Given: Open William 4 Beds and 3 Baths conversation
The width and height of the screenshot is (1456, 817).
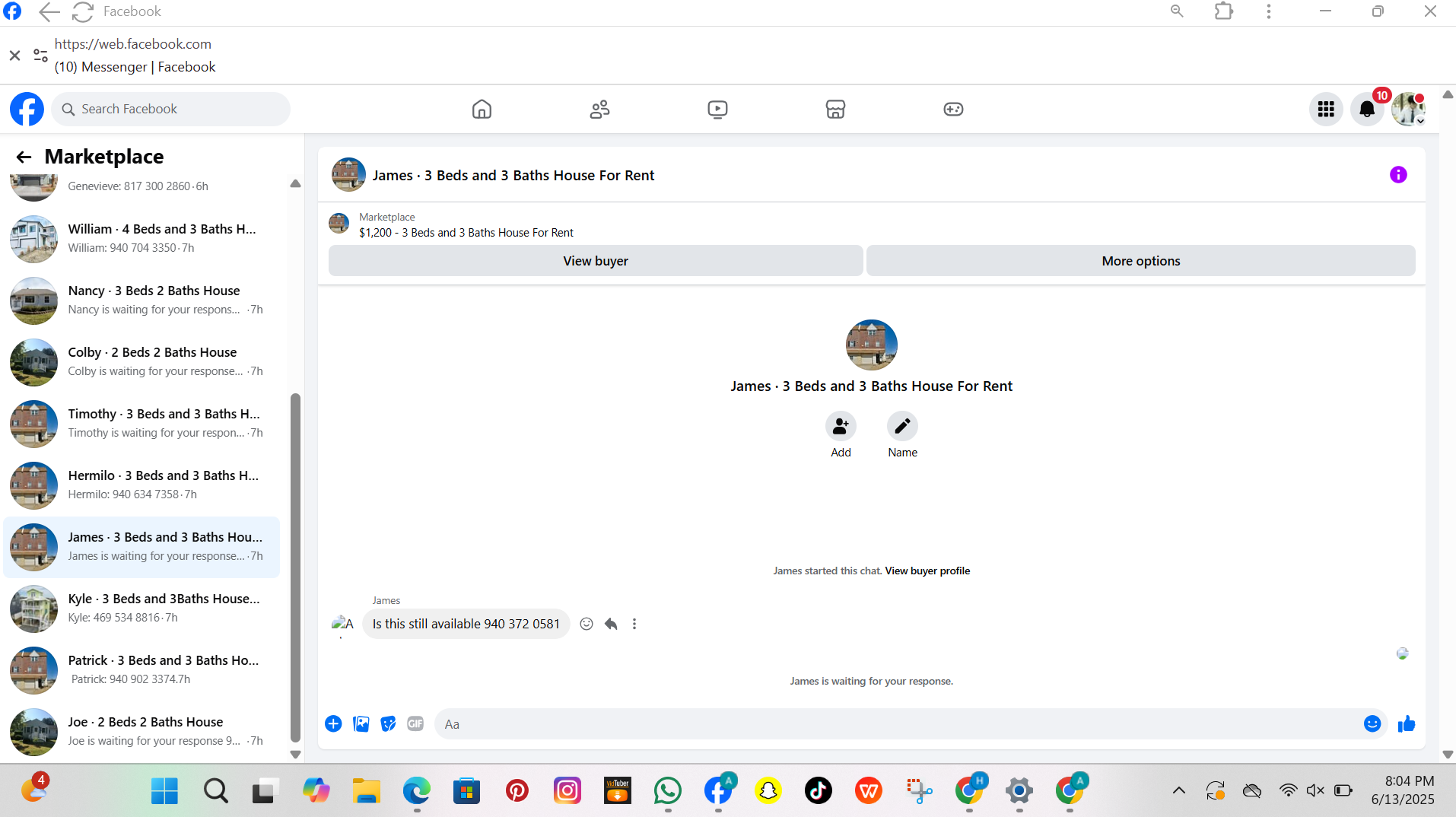Looking at the screenshot, I should click(141, 239).
